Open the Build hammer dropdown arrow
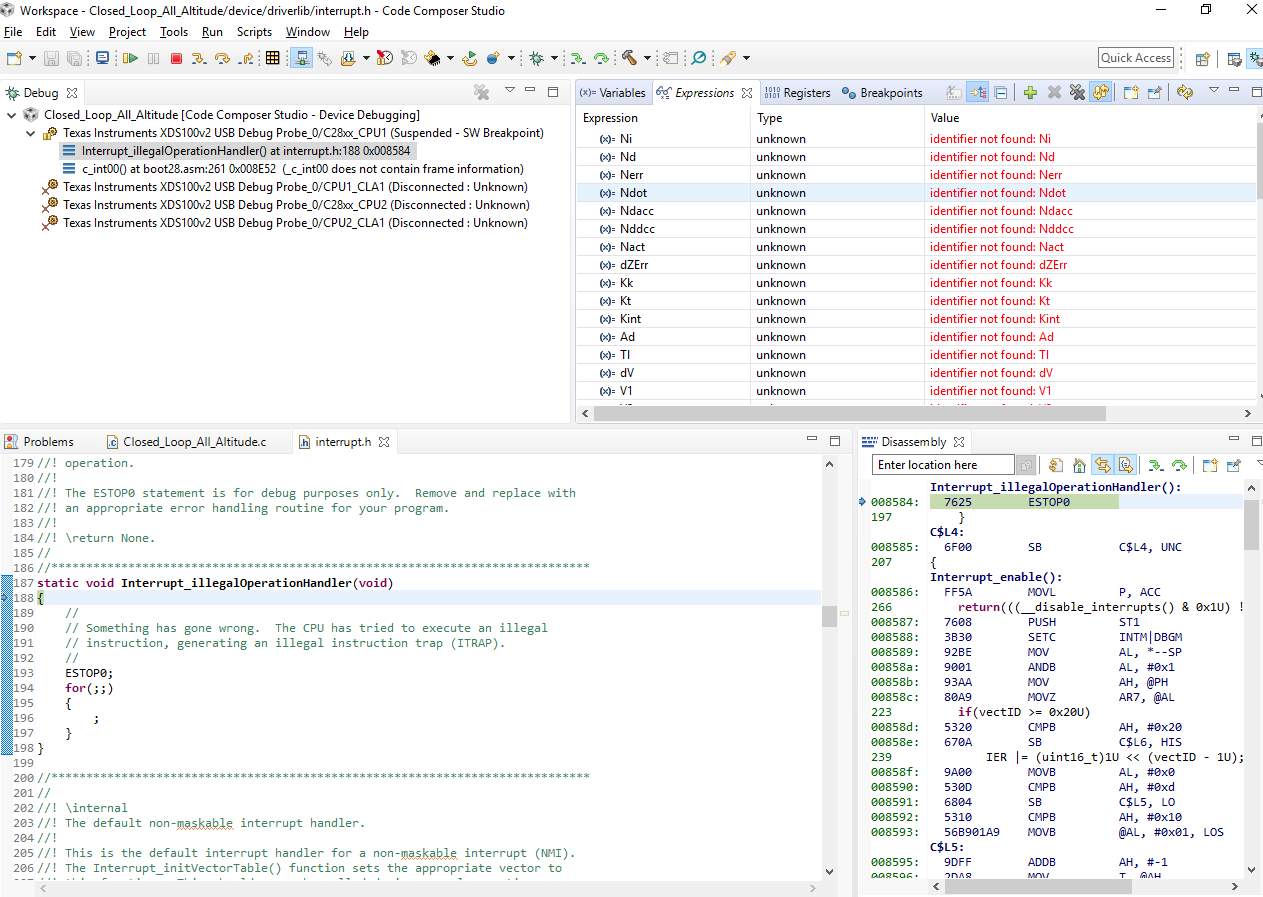 coord(647,59)
